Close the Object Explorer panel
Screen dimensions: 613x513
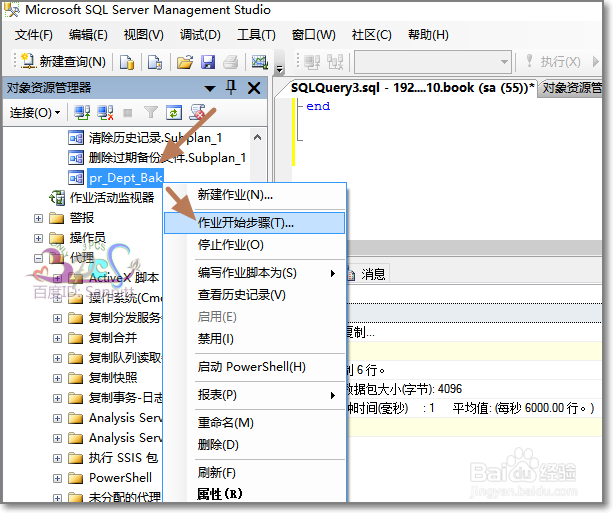coord(254,88)
